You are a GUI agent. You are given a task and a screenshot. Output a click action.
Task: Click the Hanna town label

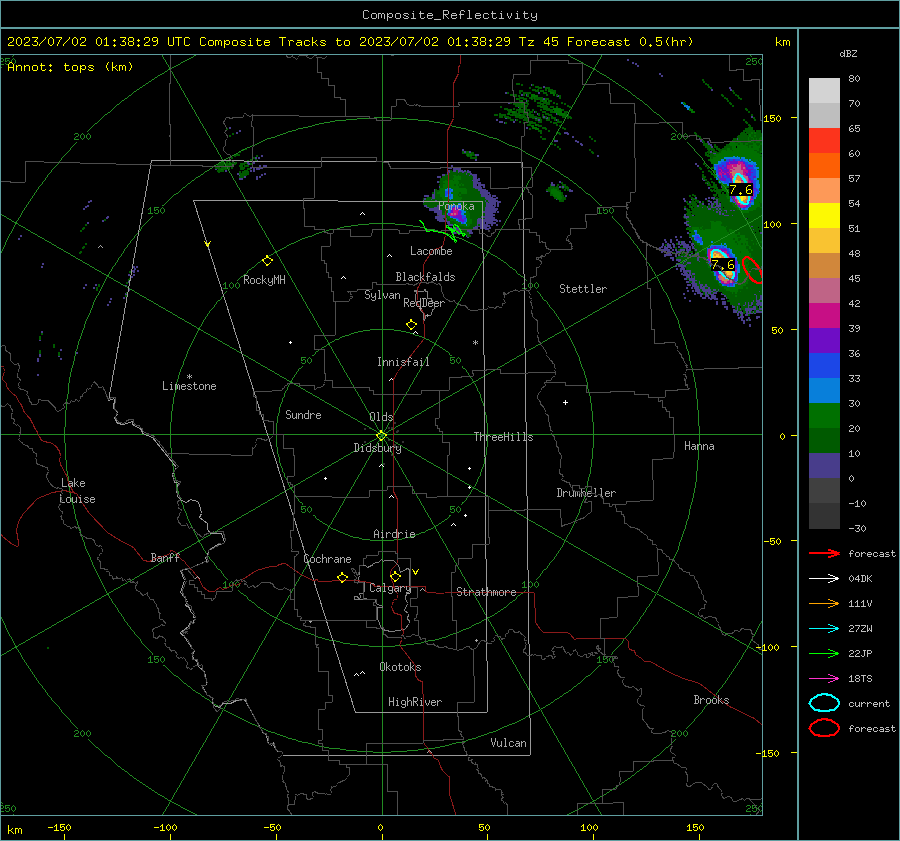[x=699, y=446]
